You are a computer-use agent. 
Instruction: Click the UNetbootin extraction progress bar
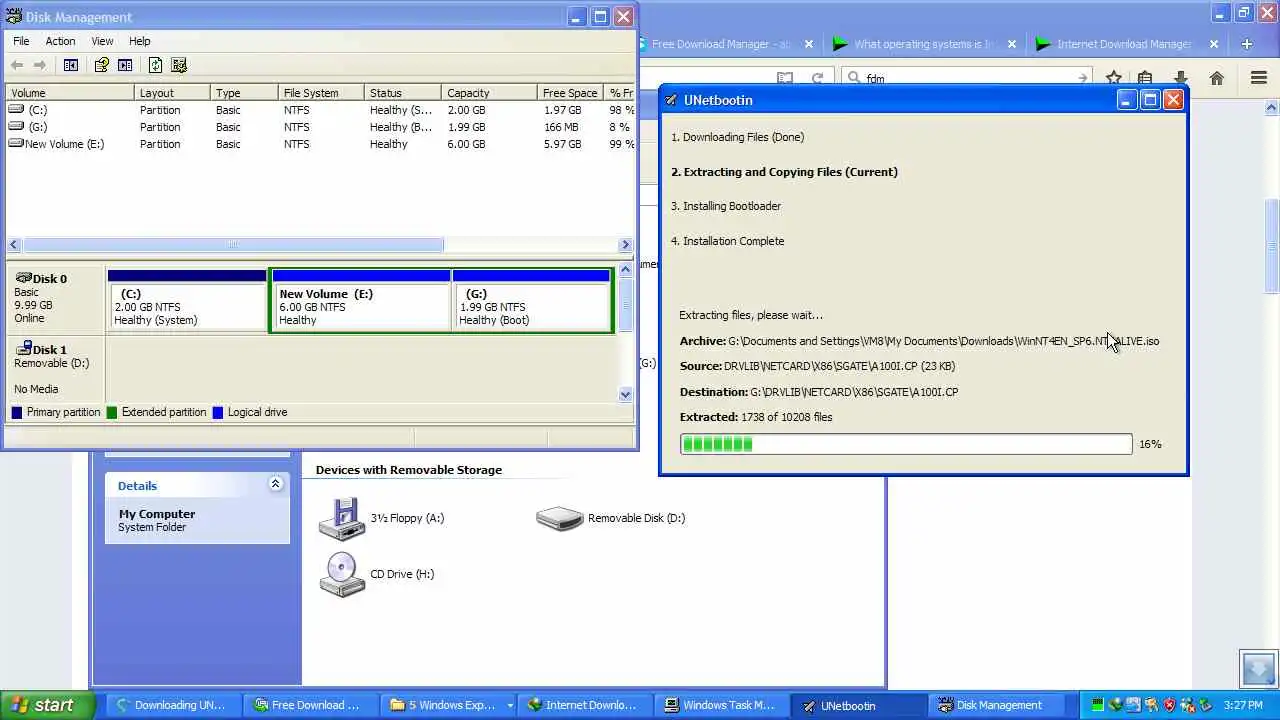906,444
